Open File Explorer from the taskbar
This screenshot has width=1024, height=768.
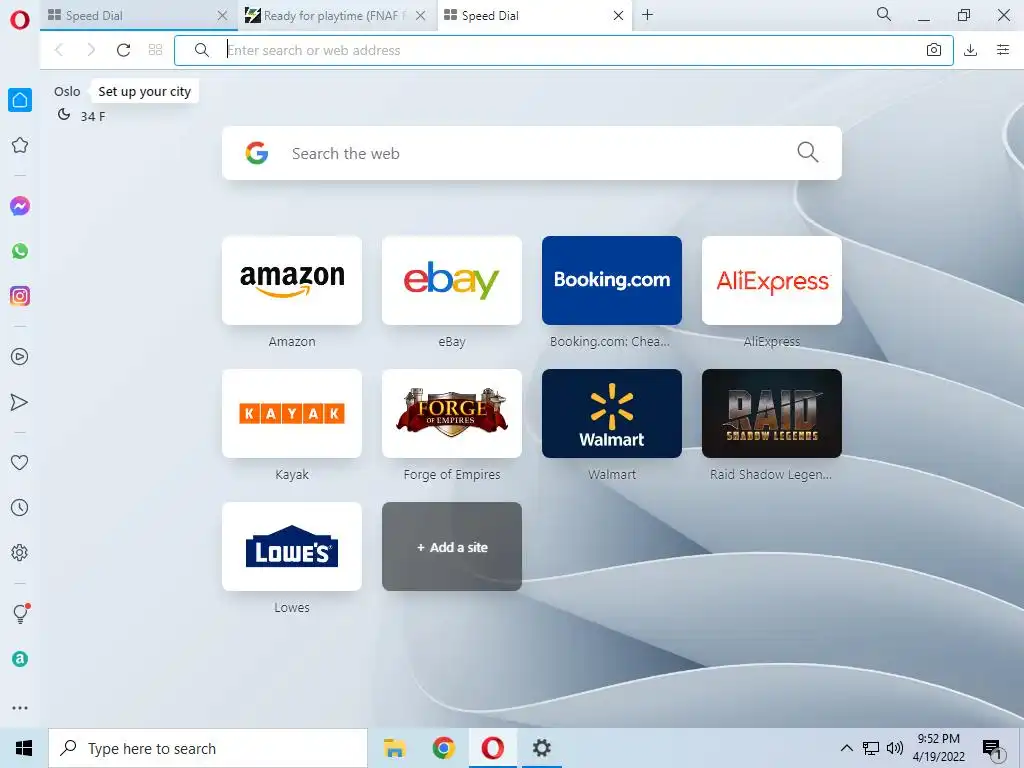(394, 748)
